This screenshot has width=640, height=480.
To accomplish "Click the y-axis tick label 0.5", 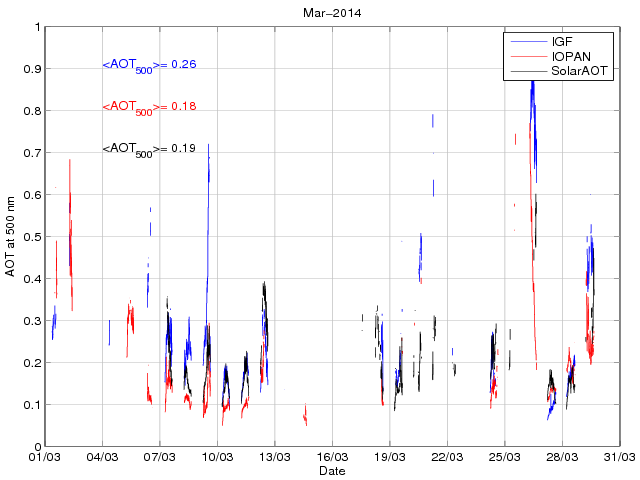I will coord(32,237).
